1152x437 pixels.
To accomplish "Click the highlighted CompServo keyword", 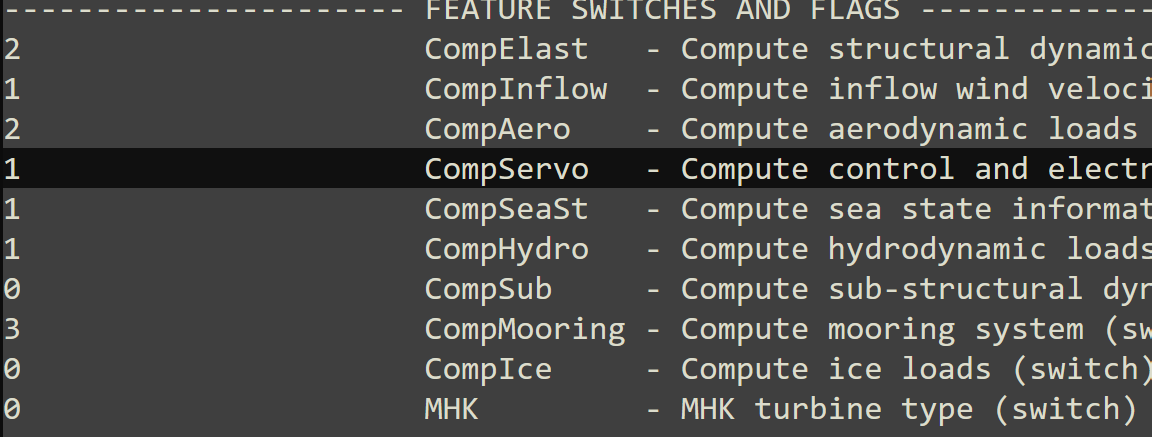I will point(506,169).
